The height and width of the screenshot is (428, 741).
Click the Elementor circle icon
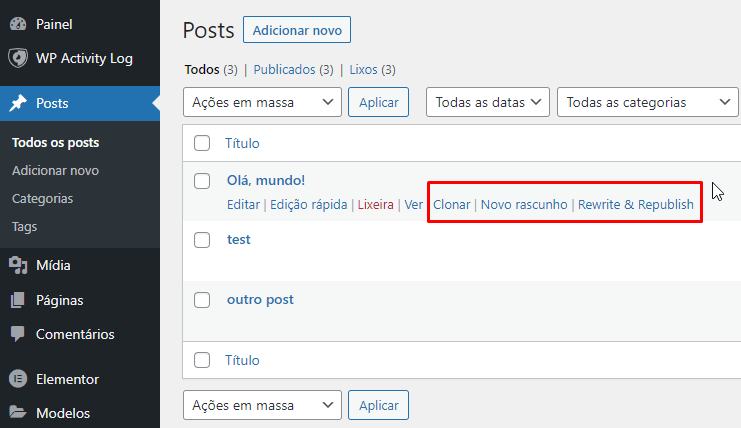18,379
